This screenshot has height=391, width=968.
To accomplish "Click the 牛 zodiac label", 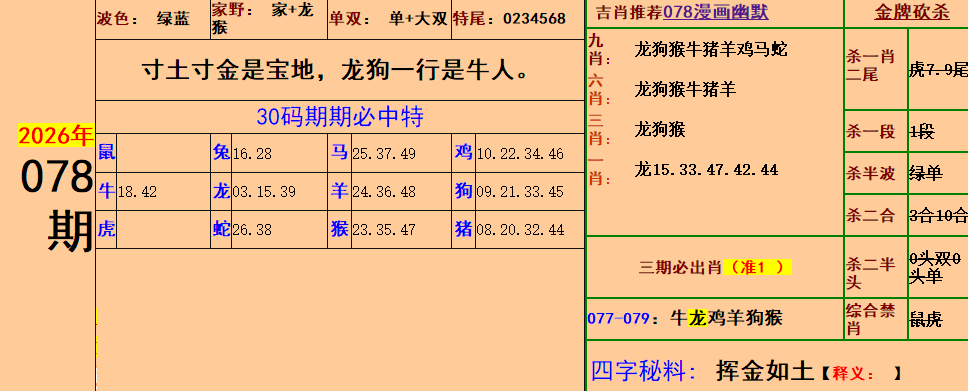I will pyautogui.click(x=106, y=191).
